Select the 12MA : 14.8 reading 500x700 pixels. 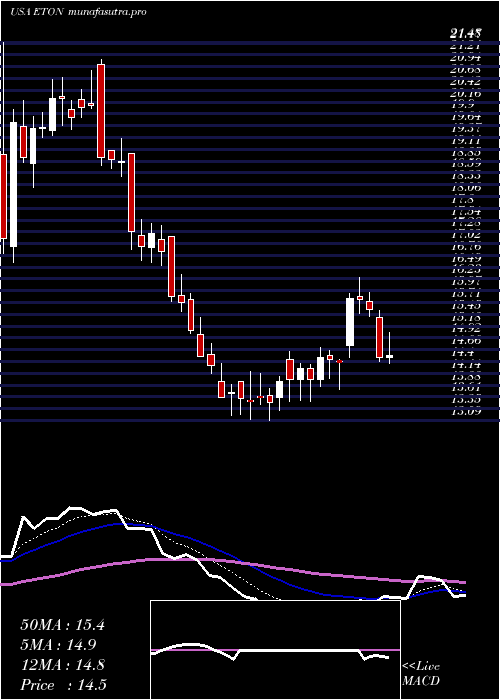pos(62,665)
